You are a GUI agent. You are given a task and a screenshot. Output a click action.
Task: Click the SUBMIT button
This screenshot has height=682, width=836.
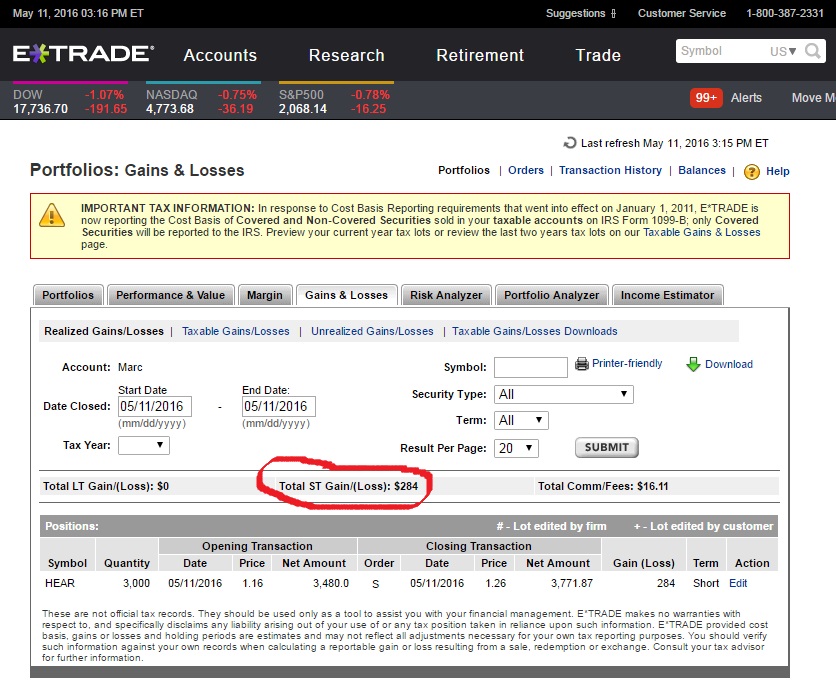click(x=607, y=447)
